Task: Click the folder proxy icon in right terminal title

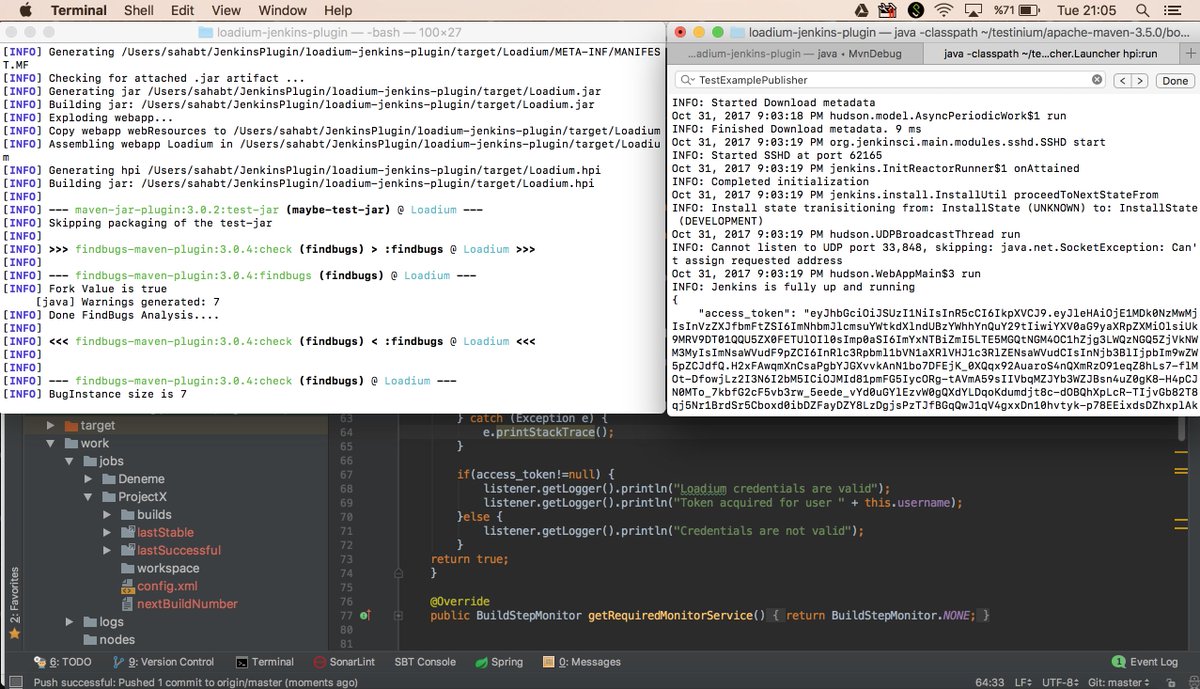Action: (738, 33)
